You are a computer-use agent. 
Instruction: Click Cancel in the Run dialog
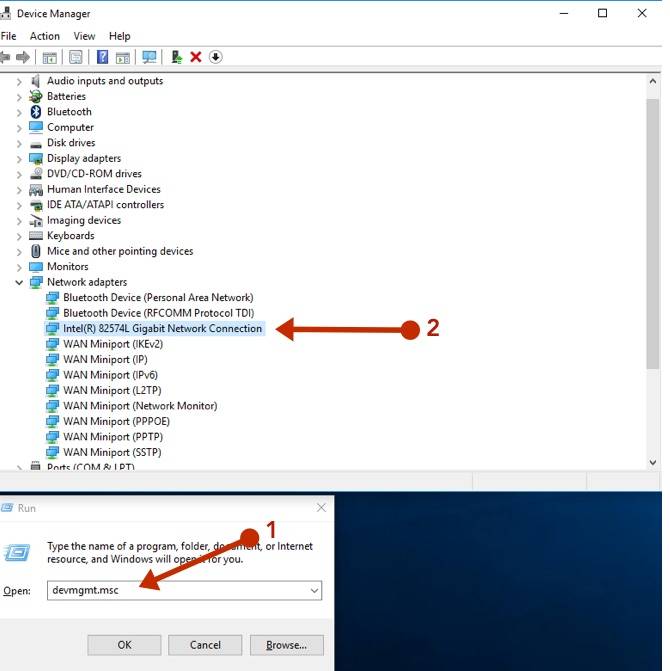tap(205, 645)
